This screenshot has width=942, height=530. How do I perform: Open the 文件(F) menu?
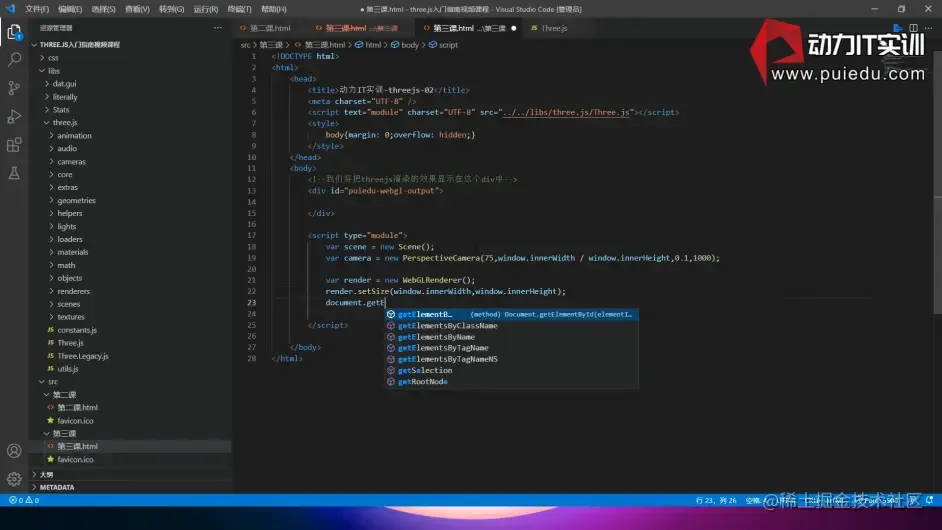coord(37,9)
